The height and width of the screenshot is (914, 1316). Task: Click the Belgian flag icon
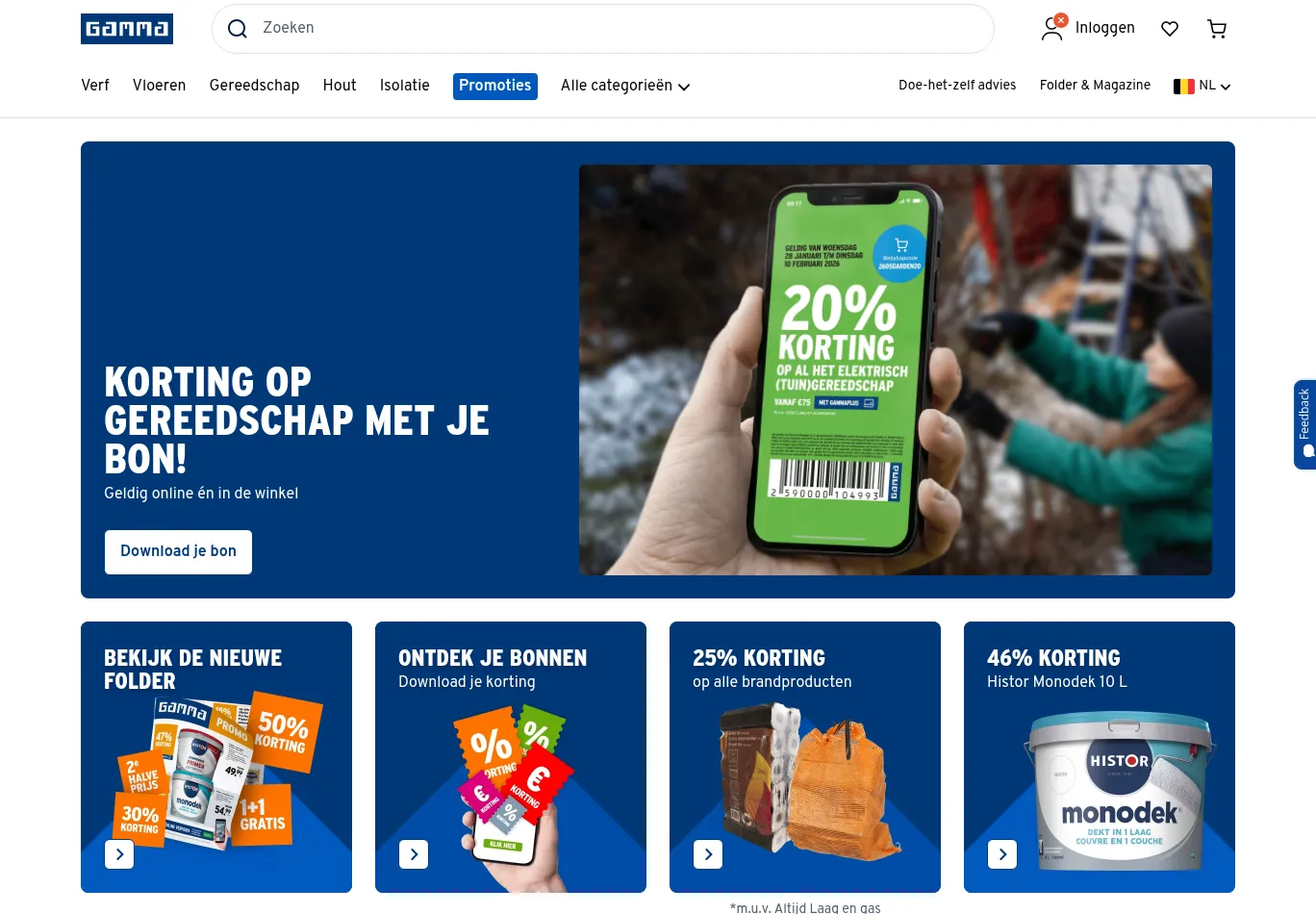pos(1184,87)
